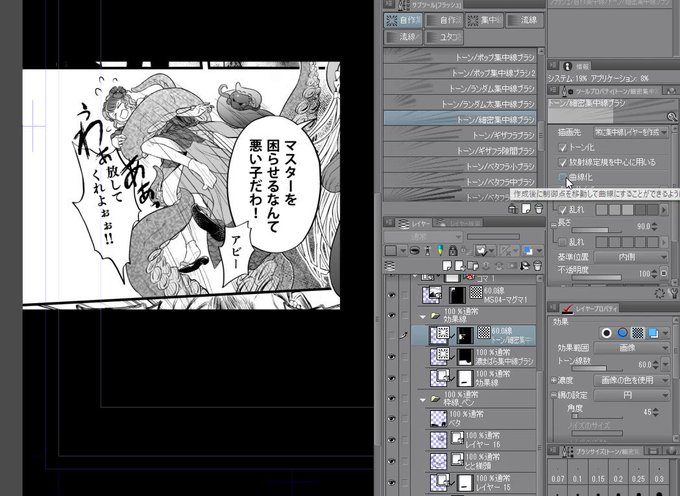
Task: Open the 効果範囲 dropdown
Action: pos(631,348)
